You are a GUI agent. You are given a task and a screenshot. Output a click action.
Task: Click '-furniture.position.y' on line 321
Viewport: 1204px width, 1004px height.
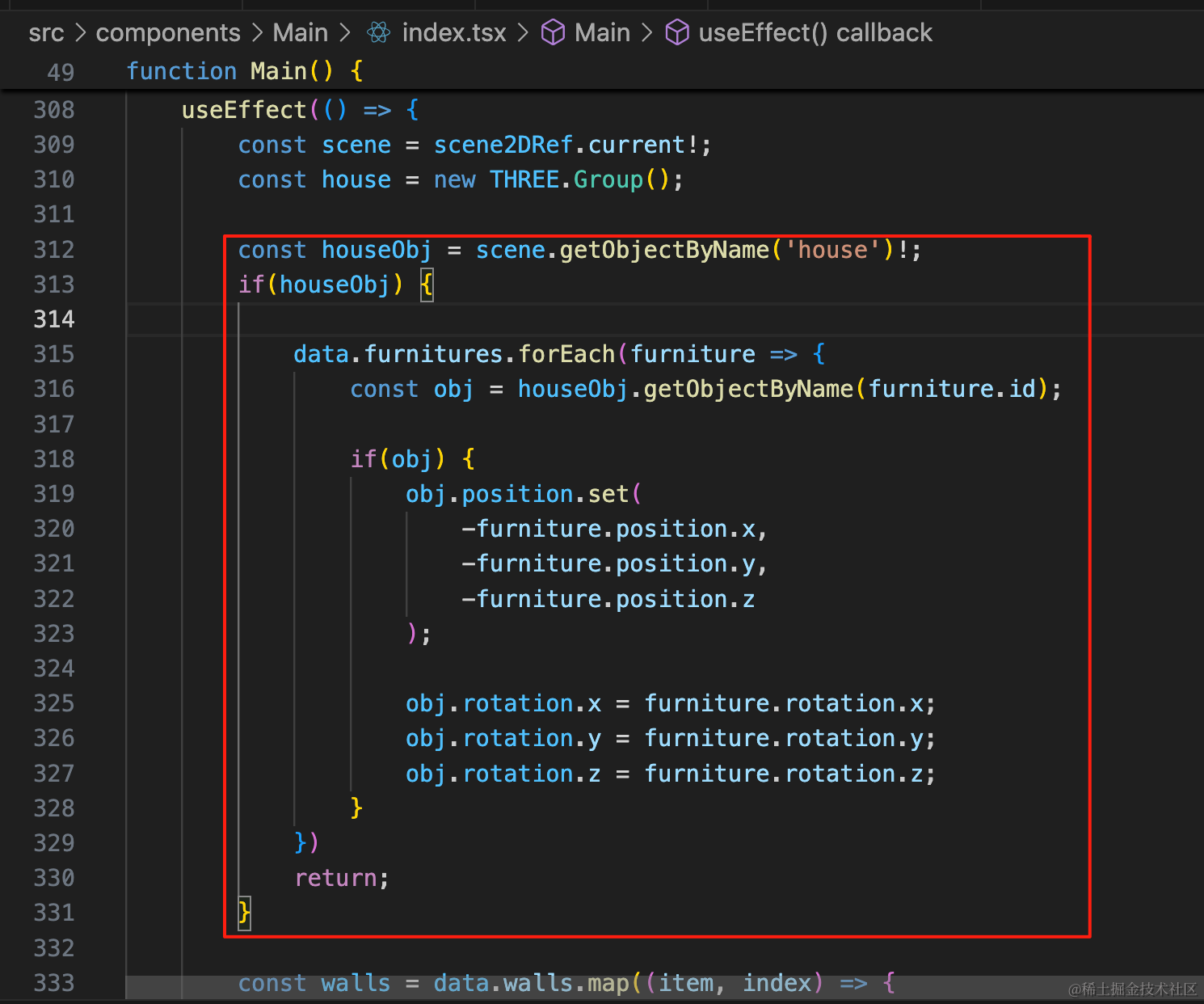608,563
